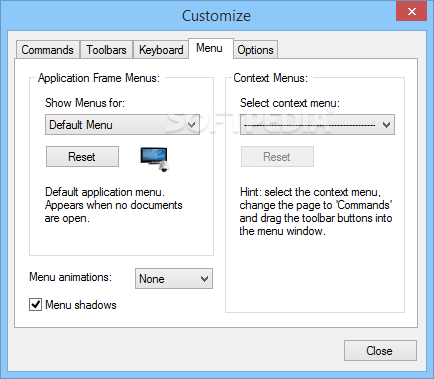Open the Options tab
This screenshot has height=379, width=434.
[x=255, y=50]
